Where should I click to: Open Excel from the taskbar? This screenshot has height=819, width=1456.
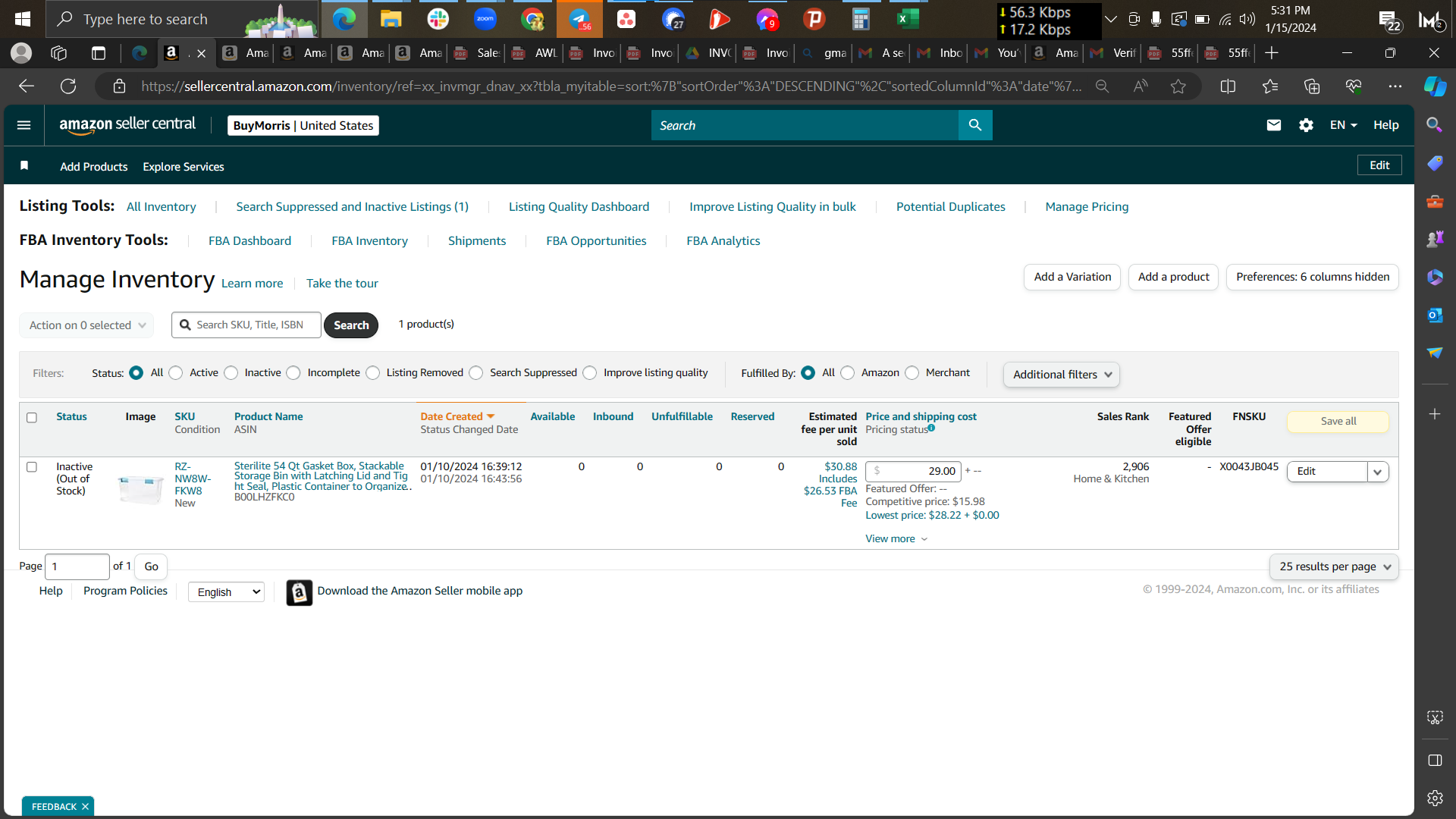pyautogui.click(x=908, y=19)
